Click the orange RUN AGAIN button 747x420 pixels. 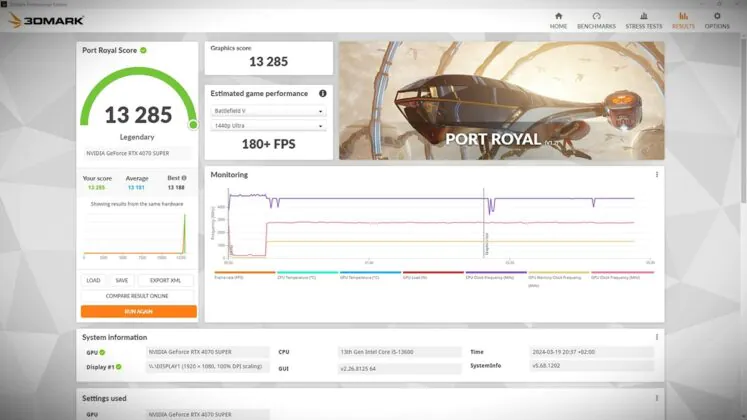coord(139,311)
